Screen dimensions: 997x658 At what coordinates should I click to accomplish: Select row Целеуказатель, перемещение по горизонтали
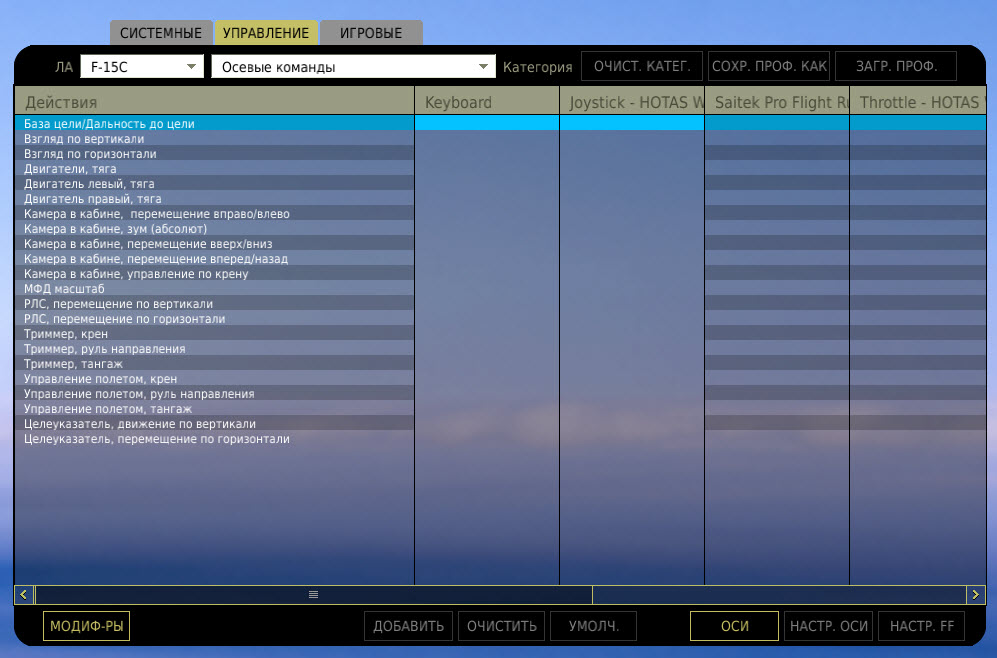[214, 439]
